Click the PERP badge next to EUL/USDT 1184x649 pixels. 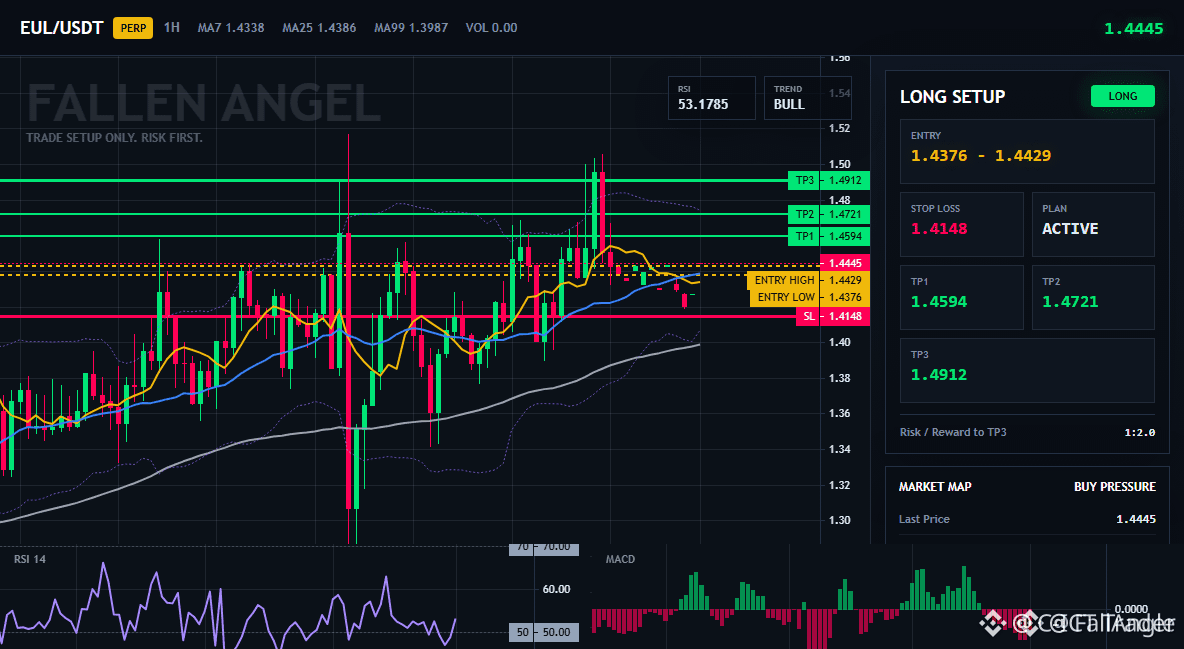[x=133, y=28]
